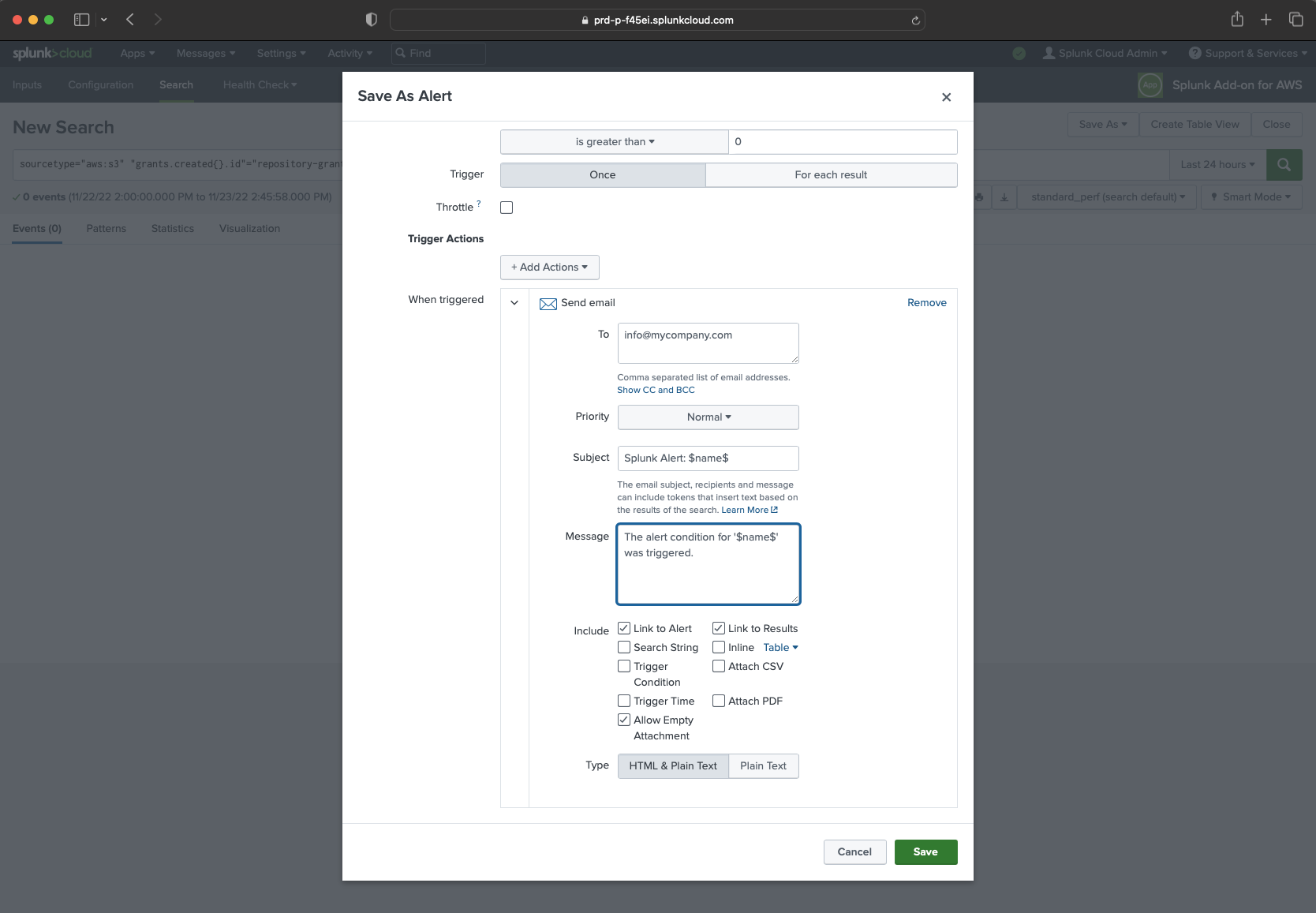Screen dimensions: 1316x913
Task: Open the Throttle help tooltip
Action: coord(479,204)
